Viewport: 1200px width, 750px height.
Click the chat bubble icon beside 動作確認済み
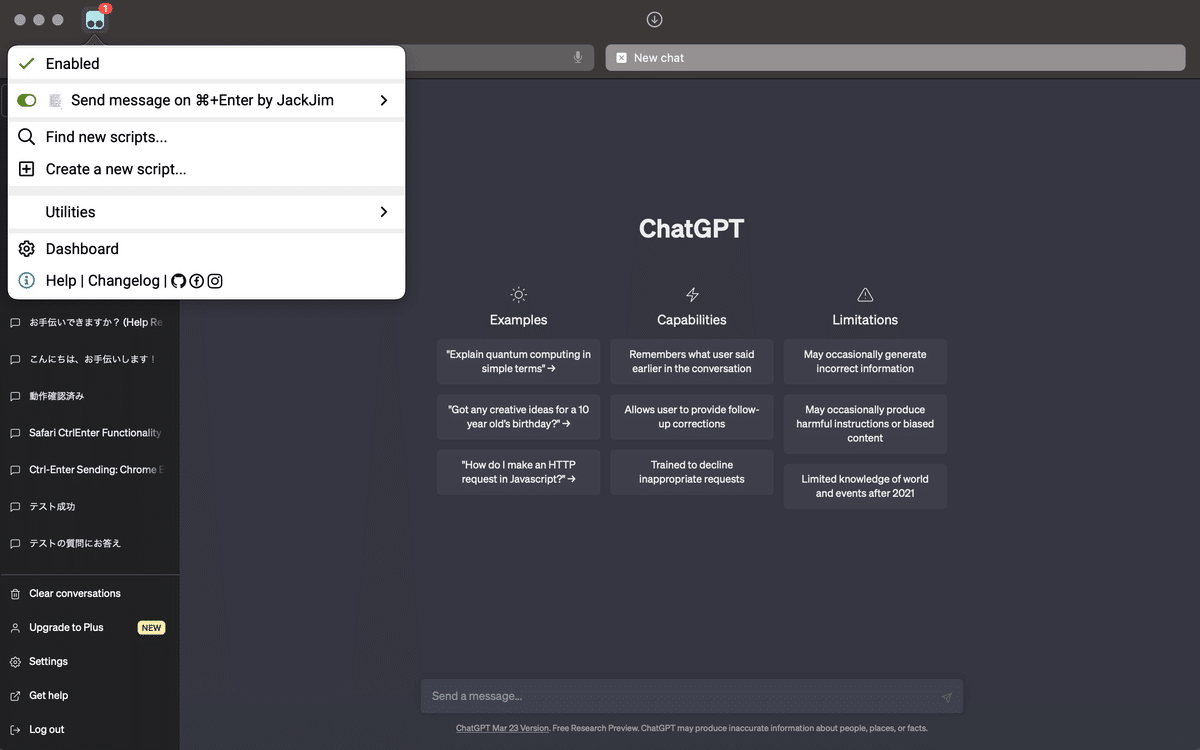pyautogui.click(x=15, y=396)
